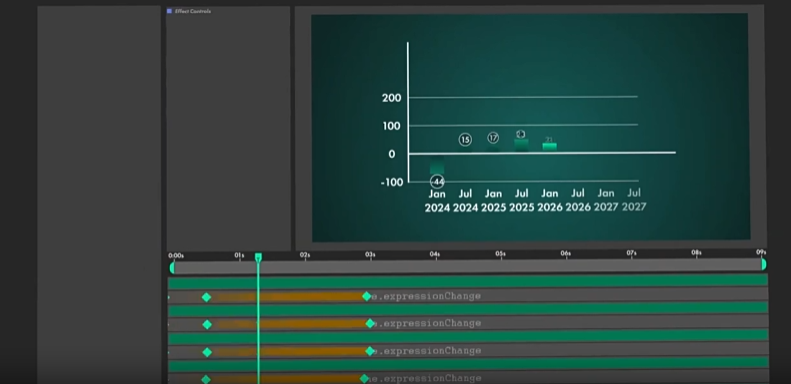The image size is (791, 384).
Task: Jump to the 09s ruler mark
Action: pos(761,252)
